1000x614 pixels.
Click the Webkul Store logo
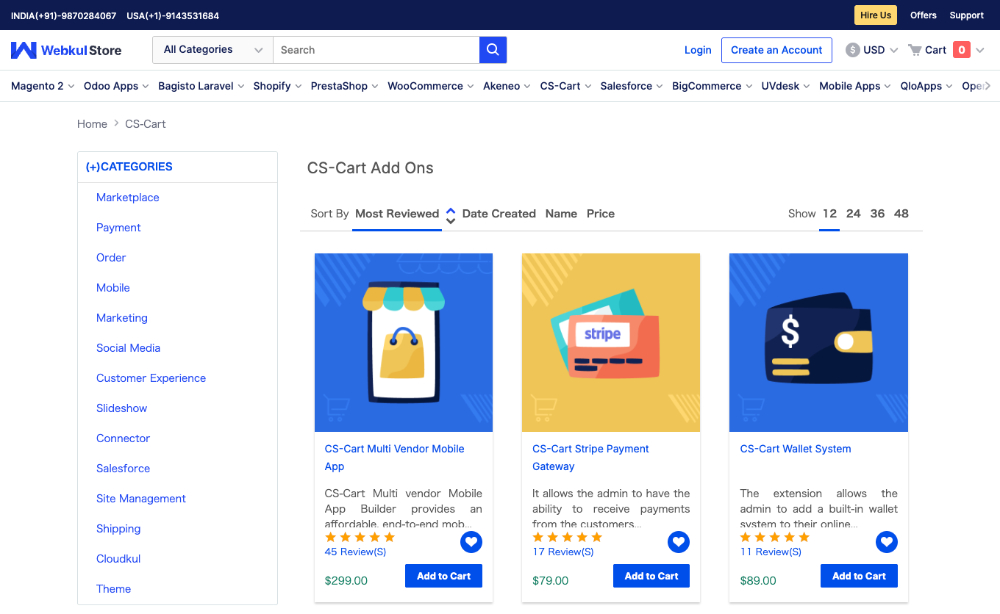66,50
